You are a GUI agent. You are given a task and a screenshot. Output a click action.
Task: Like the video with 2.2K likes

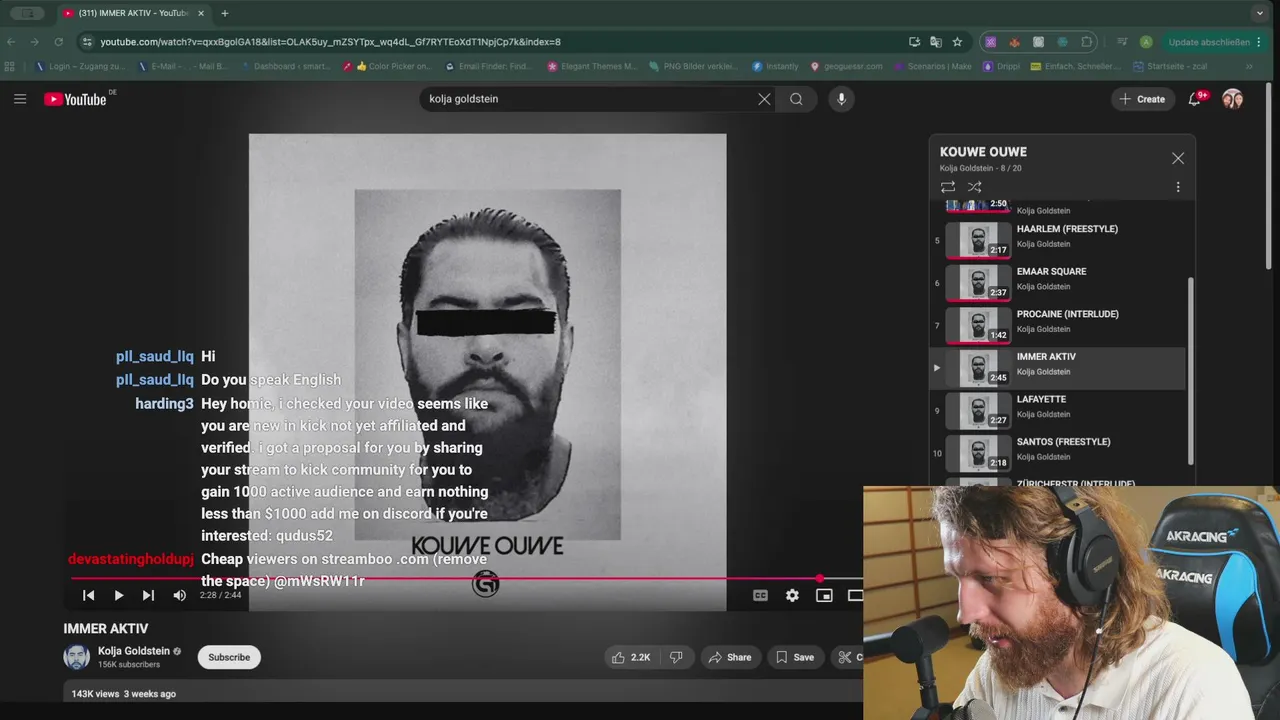coord(631,657)
